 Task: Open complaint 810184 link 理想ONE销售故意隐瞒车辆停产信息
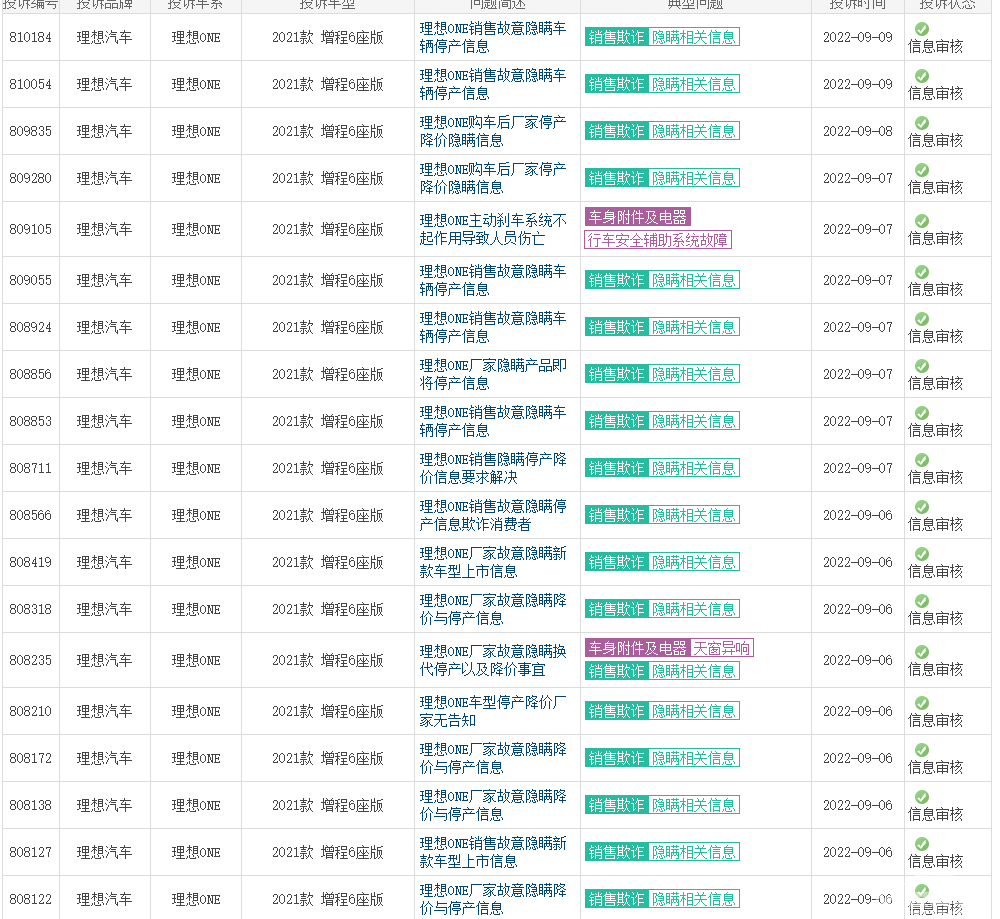tap(493, 38)
